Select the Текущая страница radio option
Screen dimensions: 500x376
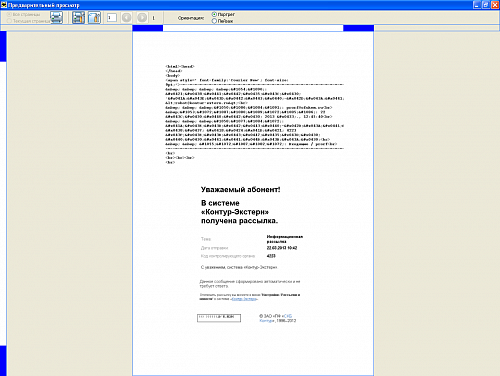click(x=9, y=21)
